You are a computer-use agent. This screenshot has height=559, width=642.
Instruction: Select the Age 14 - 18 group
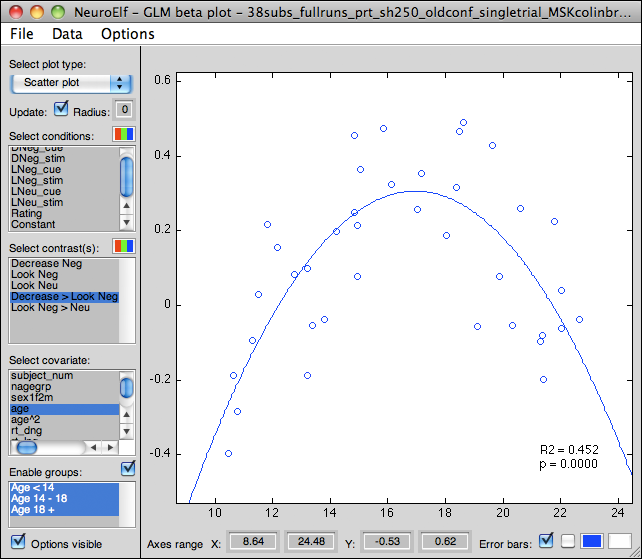tap(39, 498)
